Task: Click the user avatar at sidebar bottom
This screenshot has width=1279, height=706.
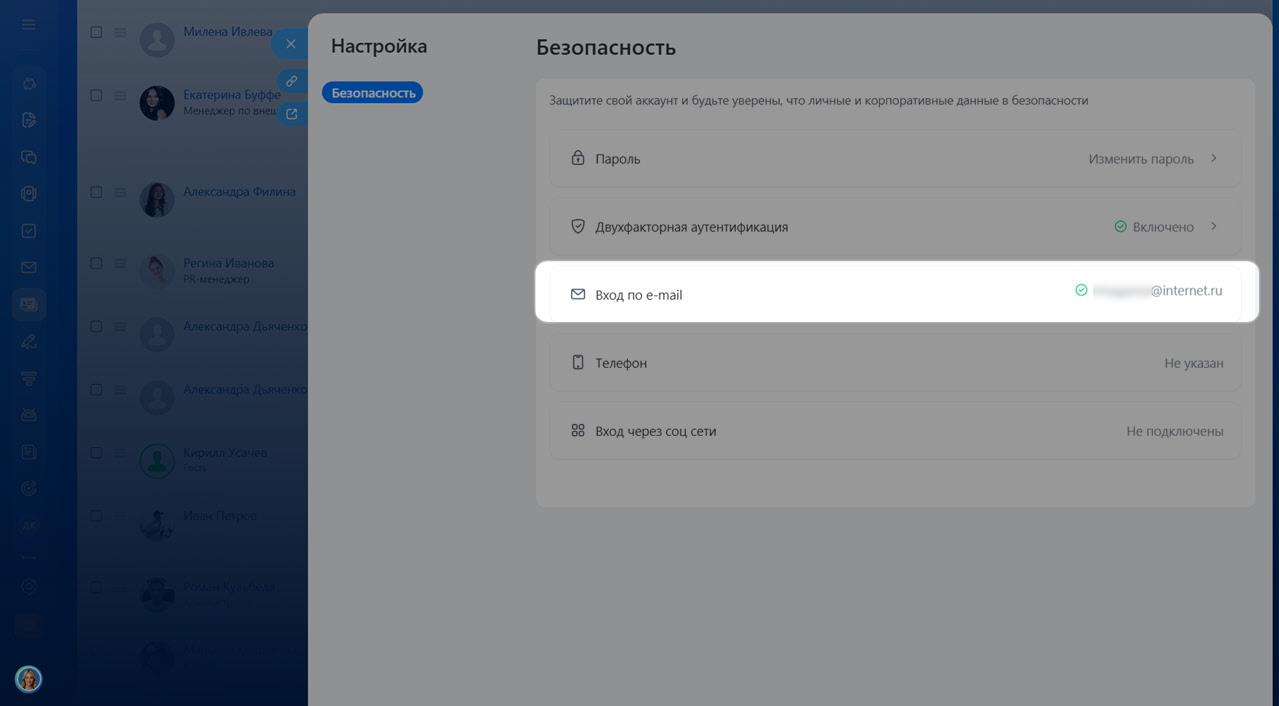Action: click(29, 679)
